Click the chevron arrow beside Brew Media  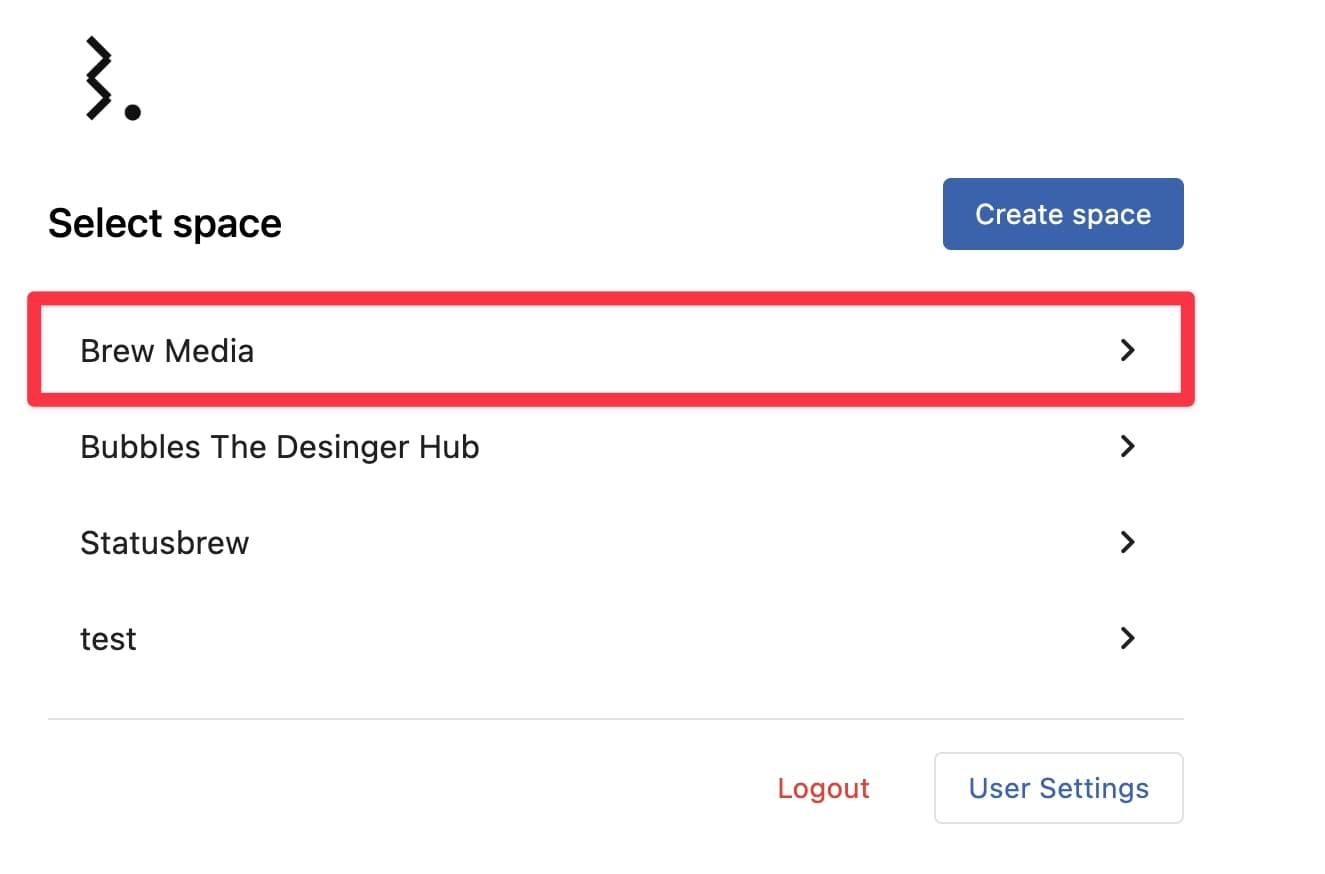tap(1127, 350)
